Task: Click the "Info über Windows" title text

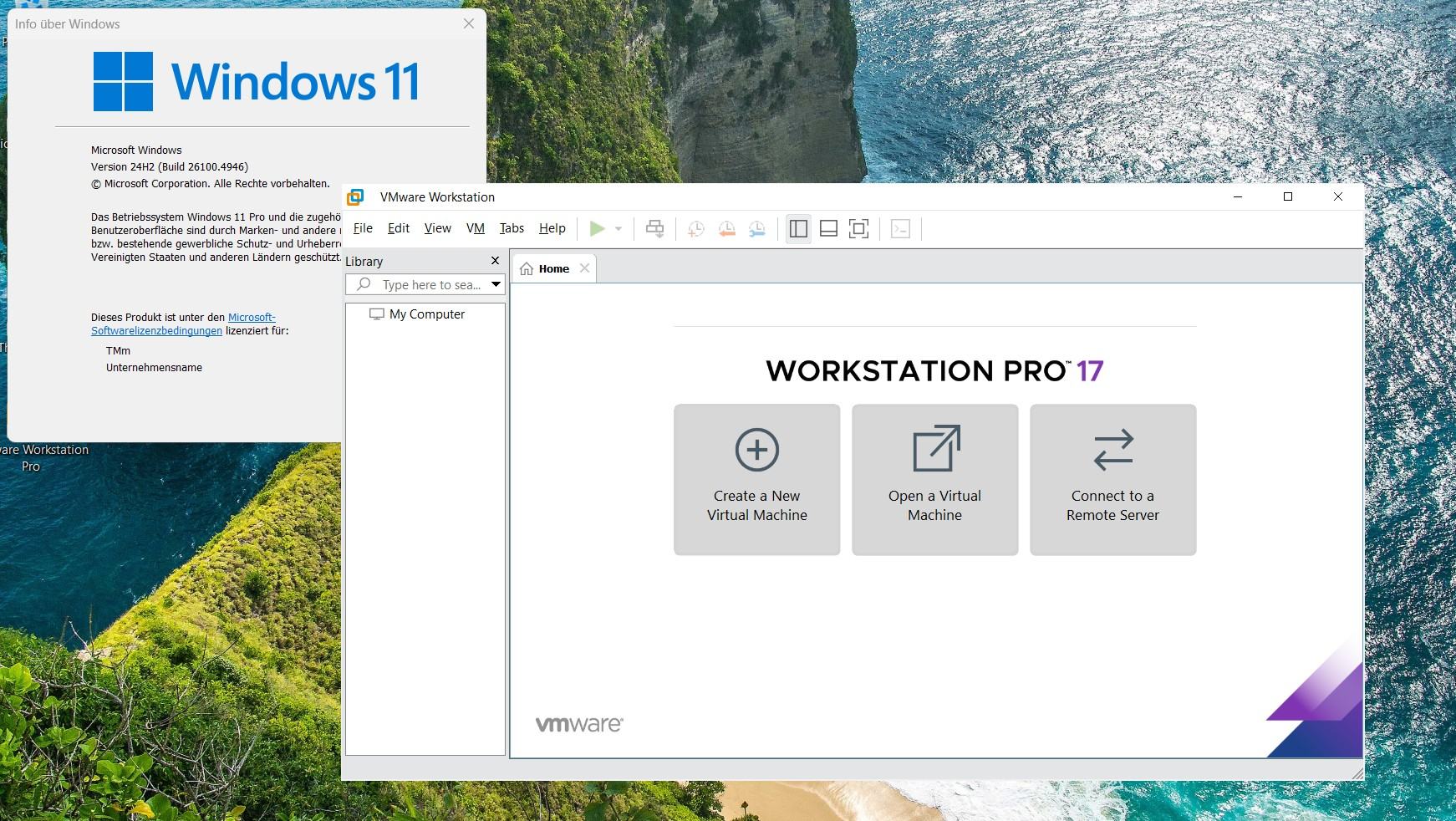Action: (x=68, y=24)
